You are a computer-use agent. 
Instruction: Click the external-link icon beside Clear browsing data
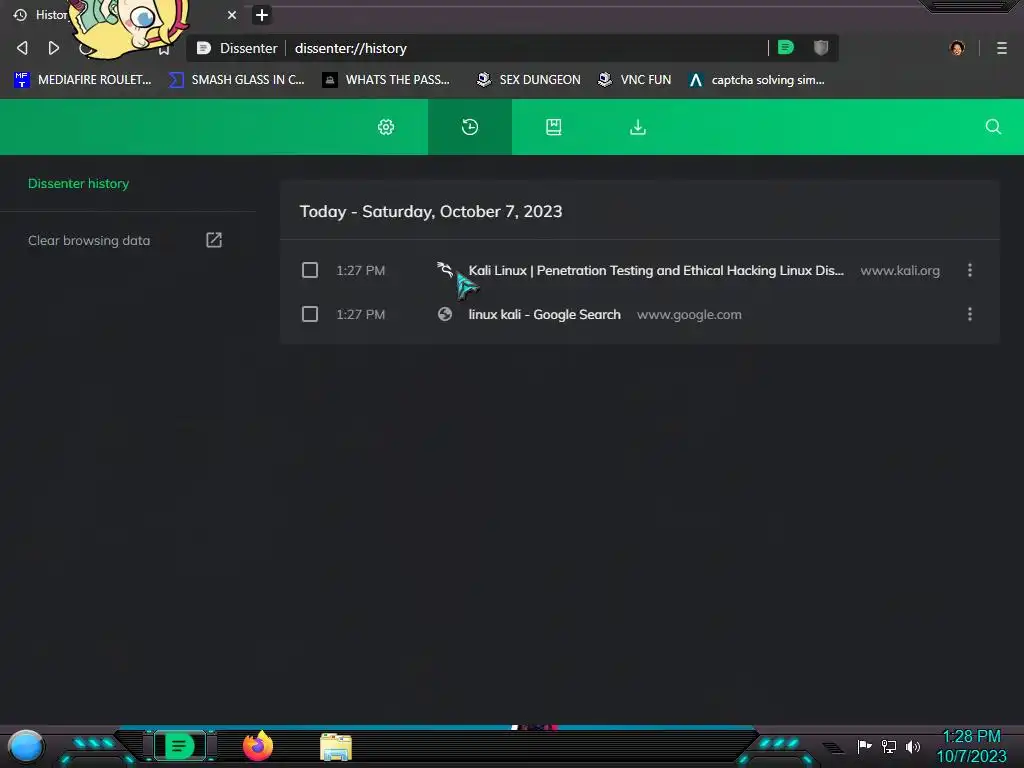click(x=214, y=240)
